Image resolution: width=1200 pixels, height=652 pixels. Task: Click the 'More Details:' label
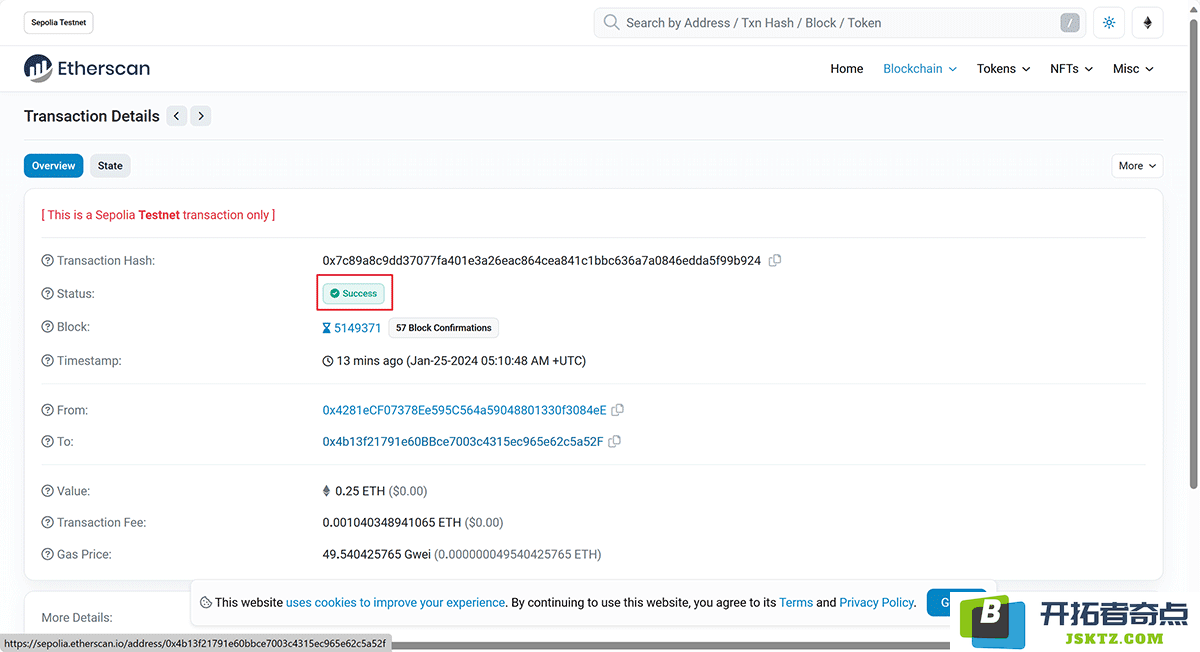click(x=77, y=618)
